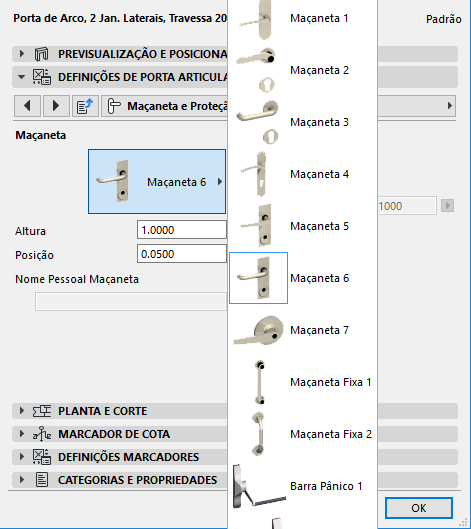Open Maçaneta e Proteção page dropdown
The width and height of the screenshot is (471, 529).
165,106
